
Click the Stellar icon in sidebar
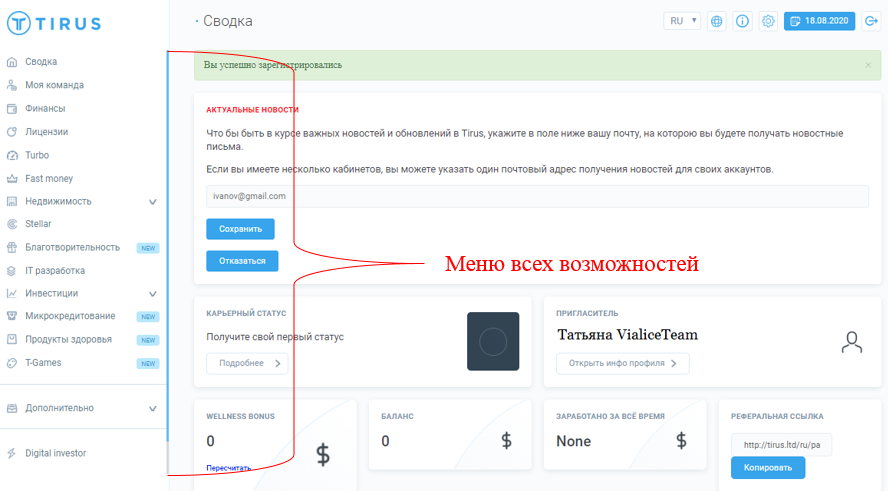(x=12, y=224)
